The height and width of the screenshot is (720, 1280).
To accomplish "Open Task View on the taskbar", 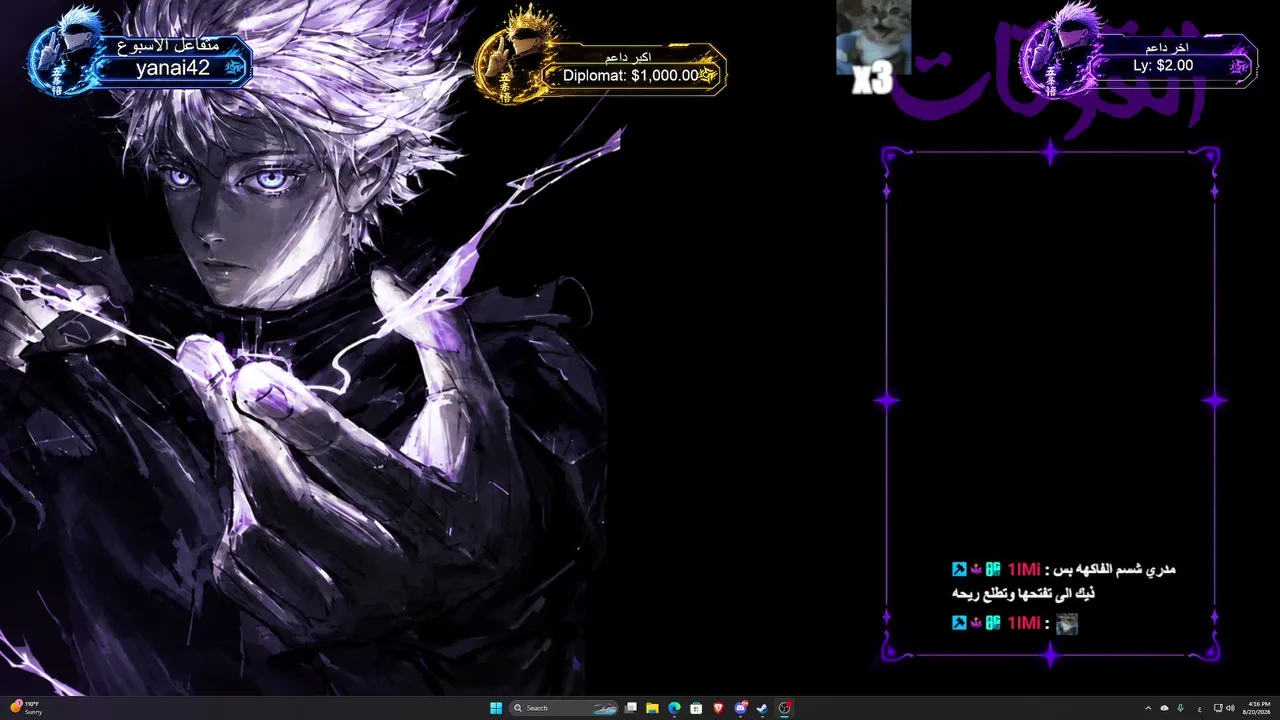I will coord(631,708).
